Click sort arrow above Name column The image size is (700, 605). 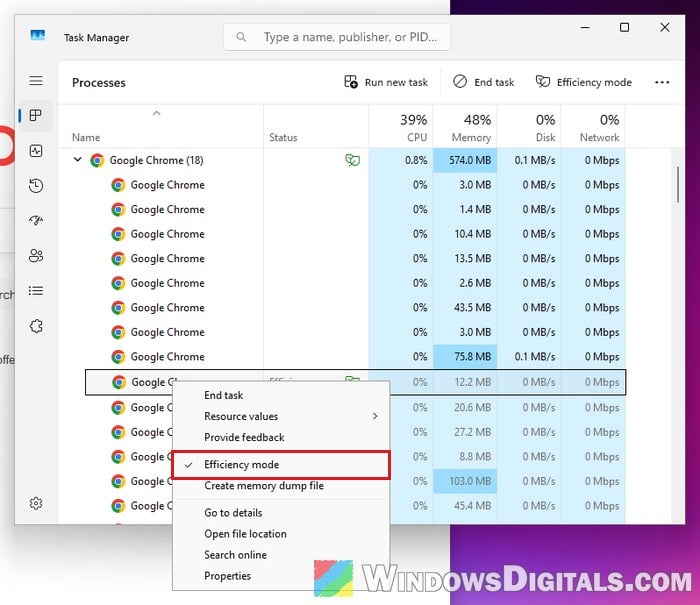coord(156,113)
